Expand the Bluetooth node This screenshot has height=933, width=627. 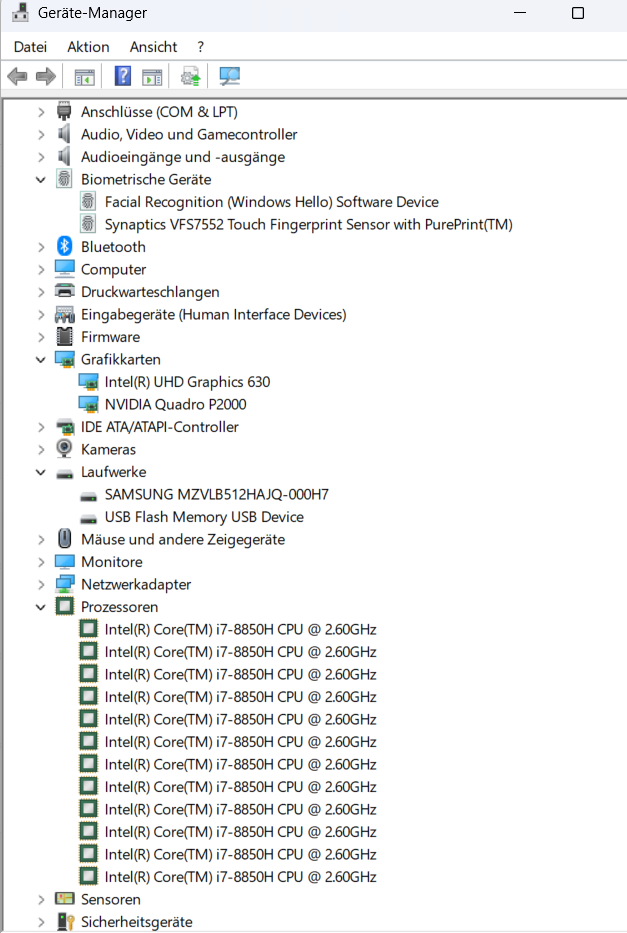point(40,247)
